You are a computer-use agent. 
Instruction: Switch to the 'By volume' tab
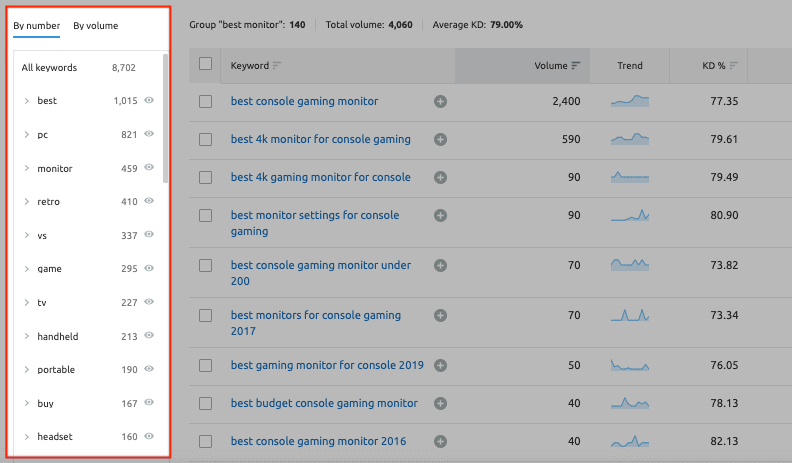(x=95, y=26)
